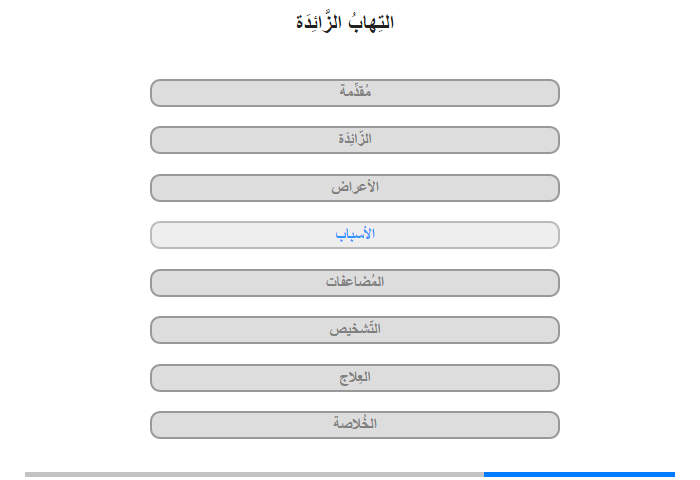Open the Causes topic in blue text
Viewport: 700px width, 480px height.
coord(355,235)
